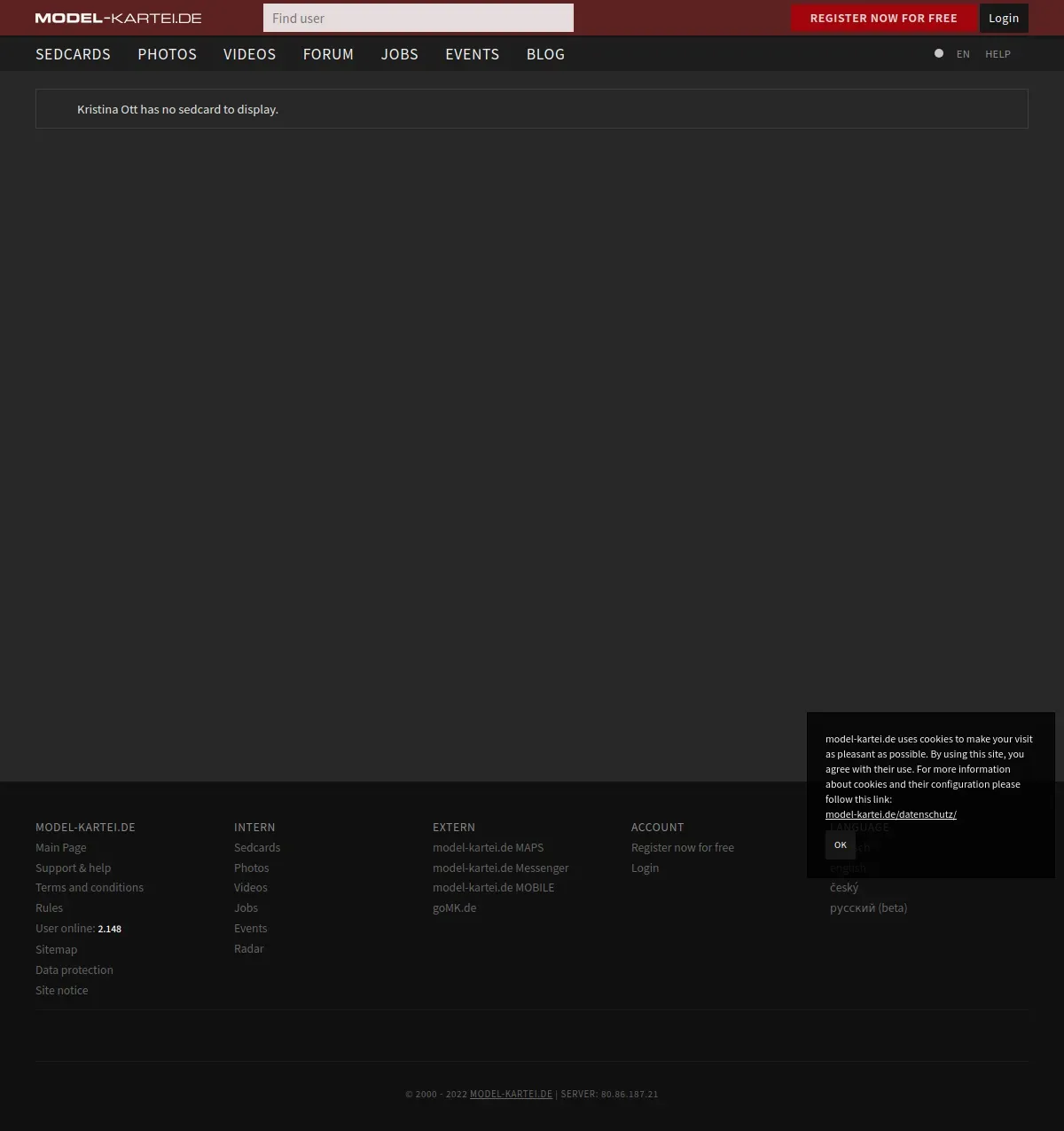
Task: Open the EVENTS menu
Action: (472, 54)
